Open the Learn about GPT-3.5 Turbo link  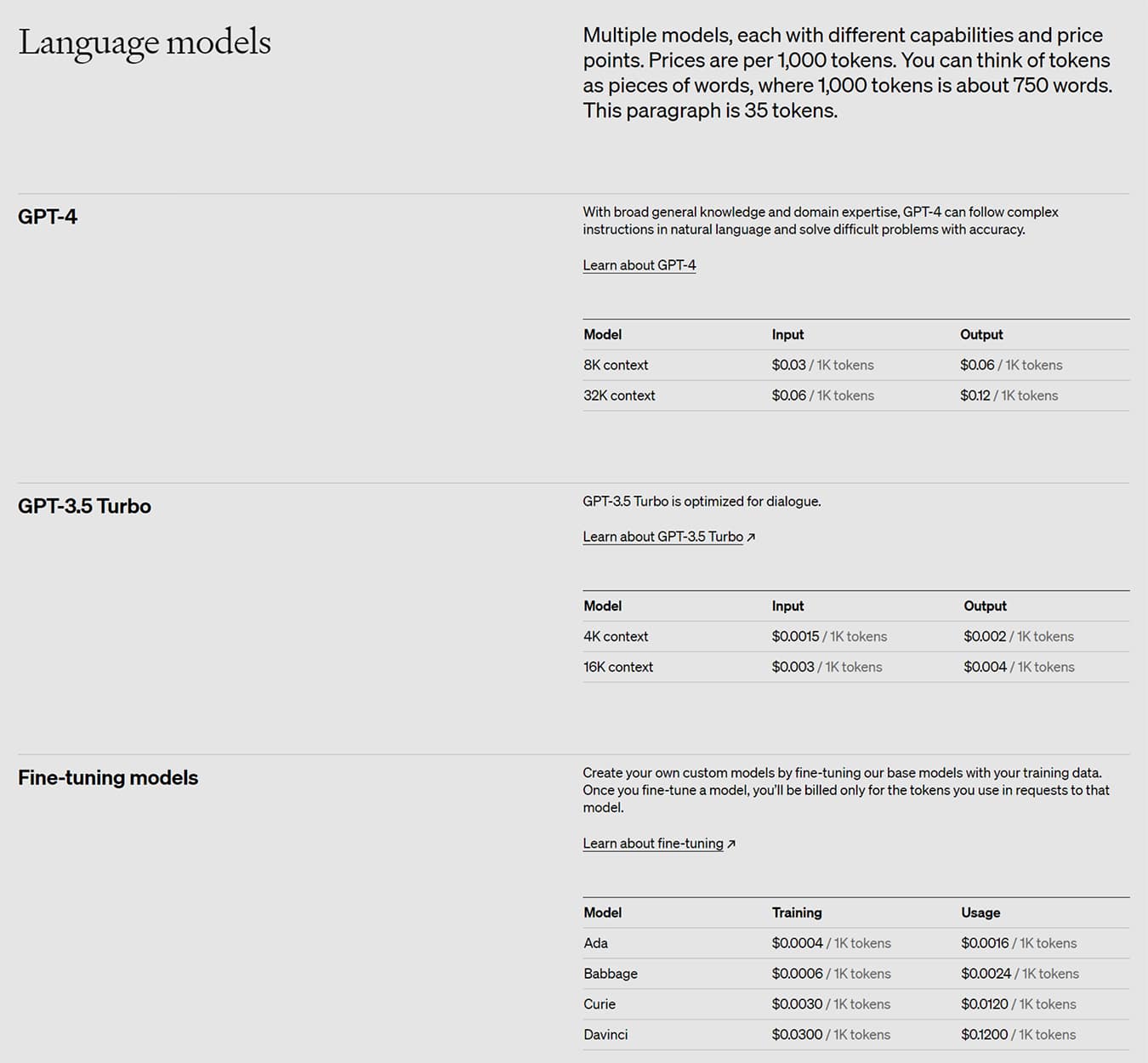[662, 537]
